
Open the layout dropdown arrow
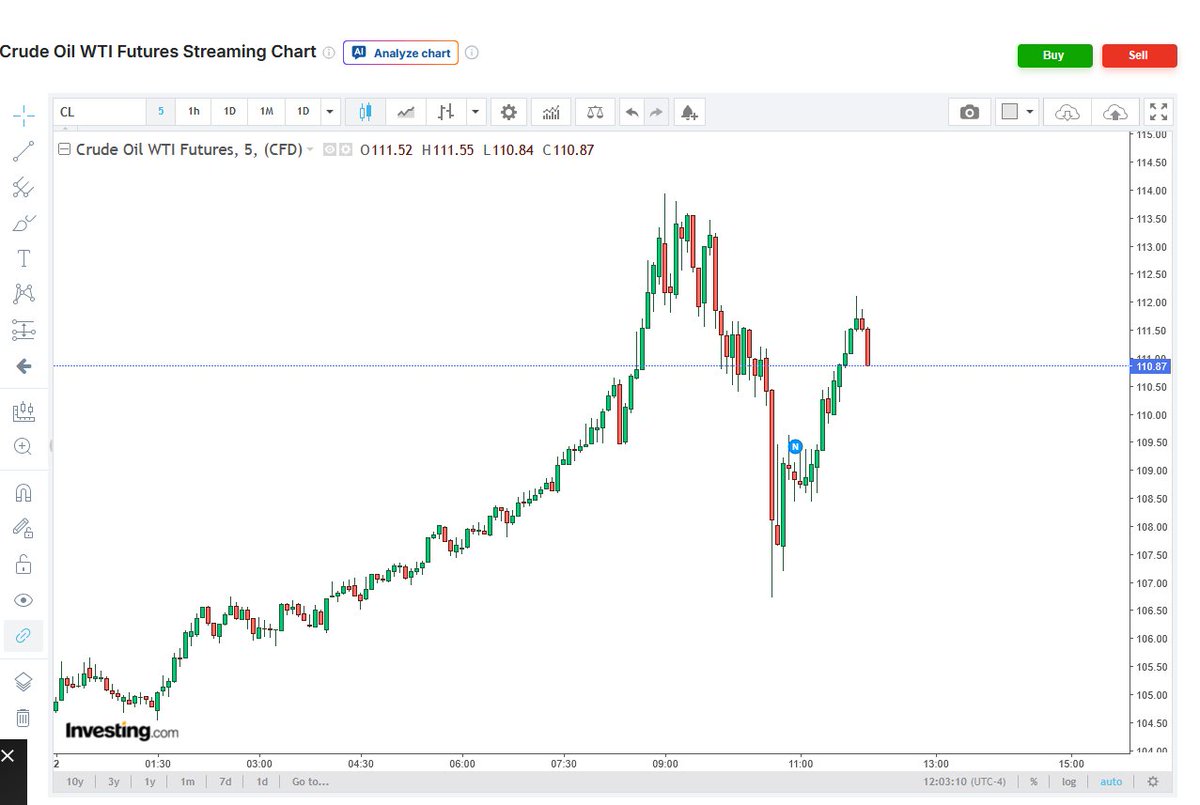pos(1030,112)
